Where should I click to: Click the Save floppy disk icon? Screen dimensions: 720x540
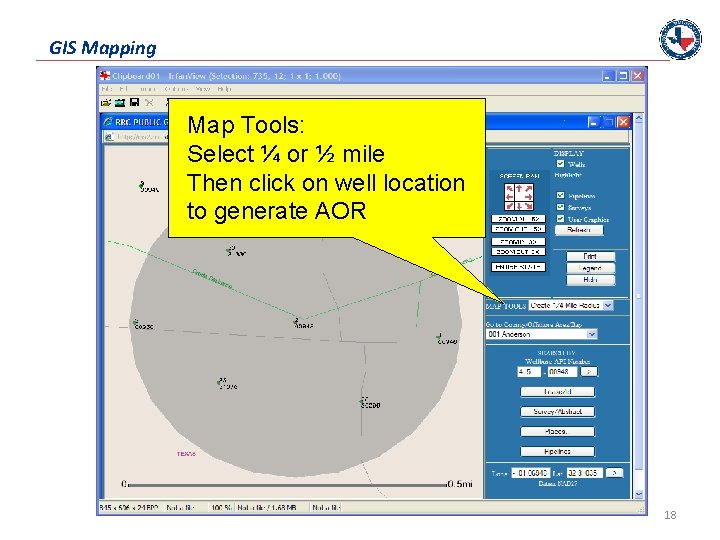(135, 102)
